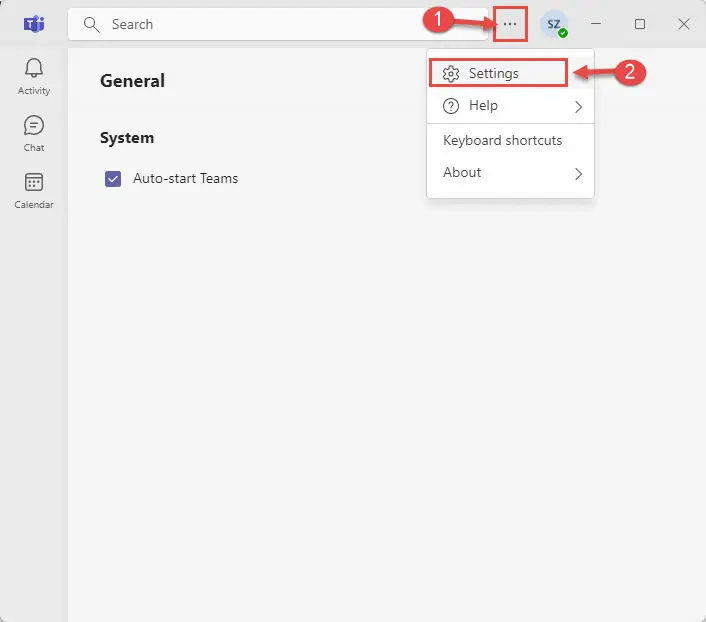Open the Activity bell icon
The height and width of the screenshot is (622, 706).
(x=34, y=68)
